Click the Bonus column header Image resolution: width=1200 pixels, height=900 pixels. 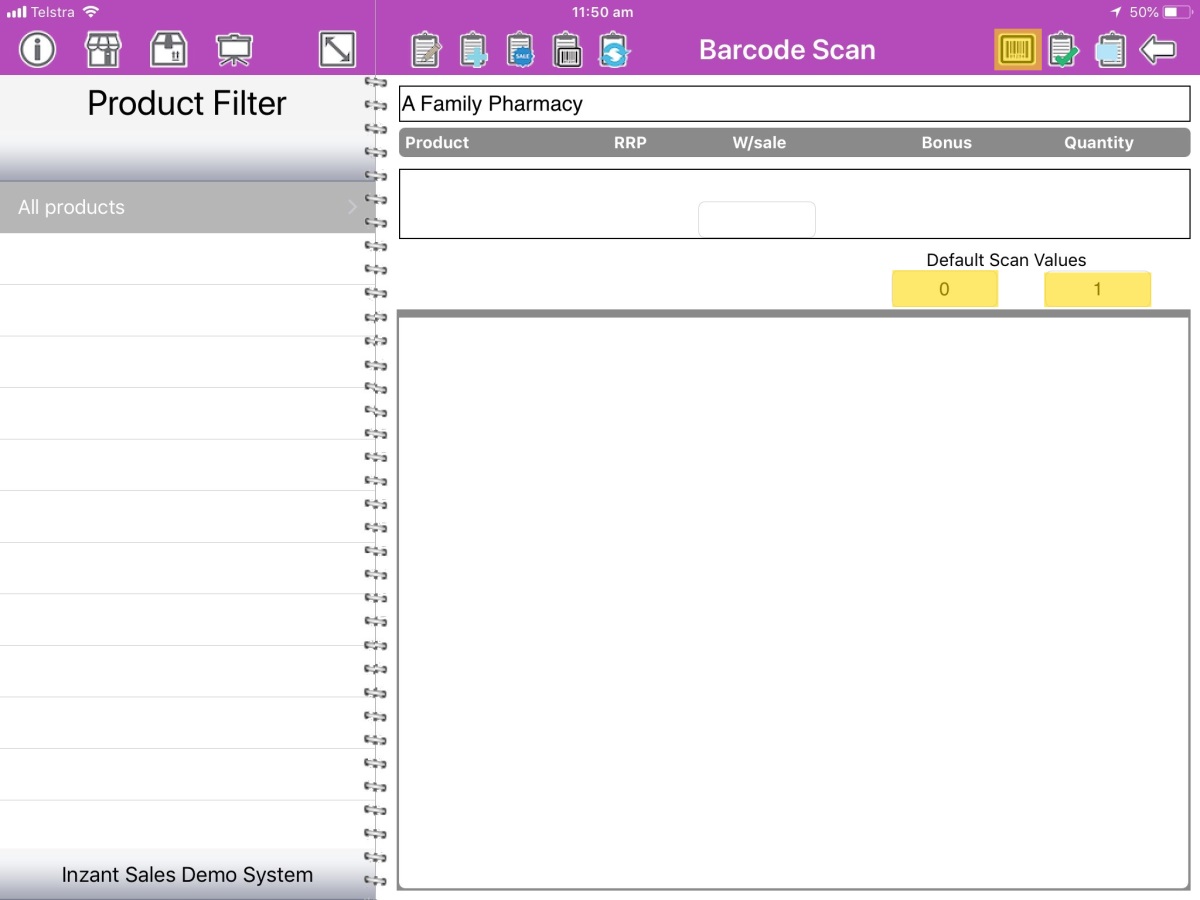tap(947, 142)
